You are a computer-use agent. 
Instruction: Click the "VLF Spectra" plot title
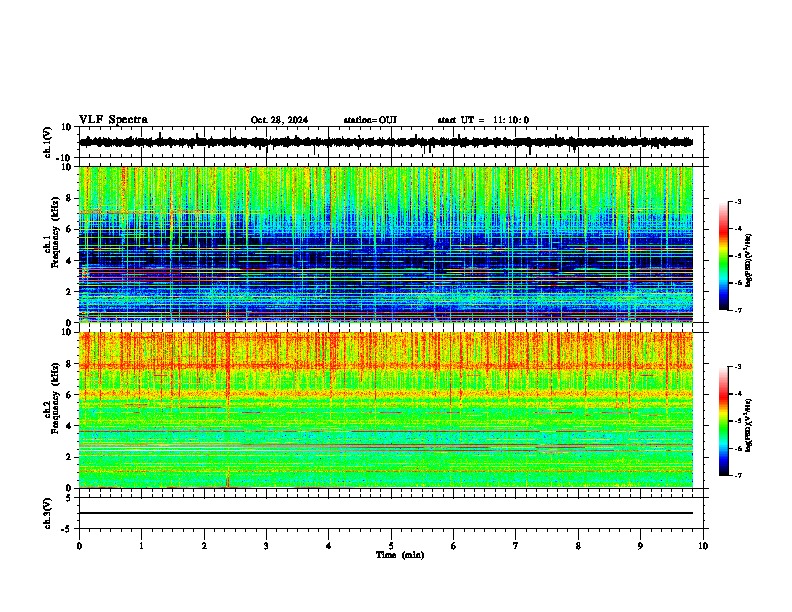pyautogui.click(x=113, y=120)
